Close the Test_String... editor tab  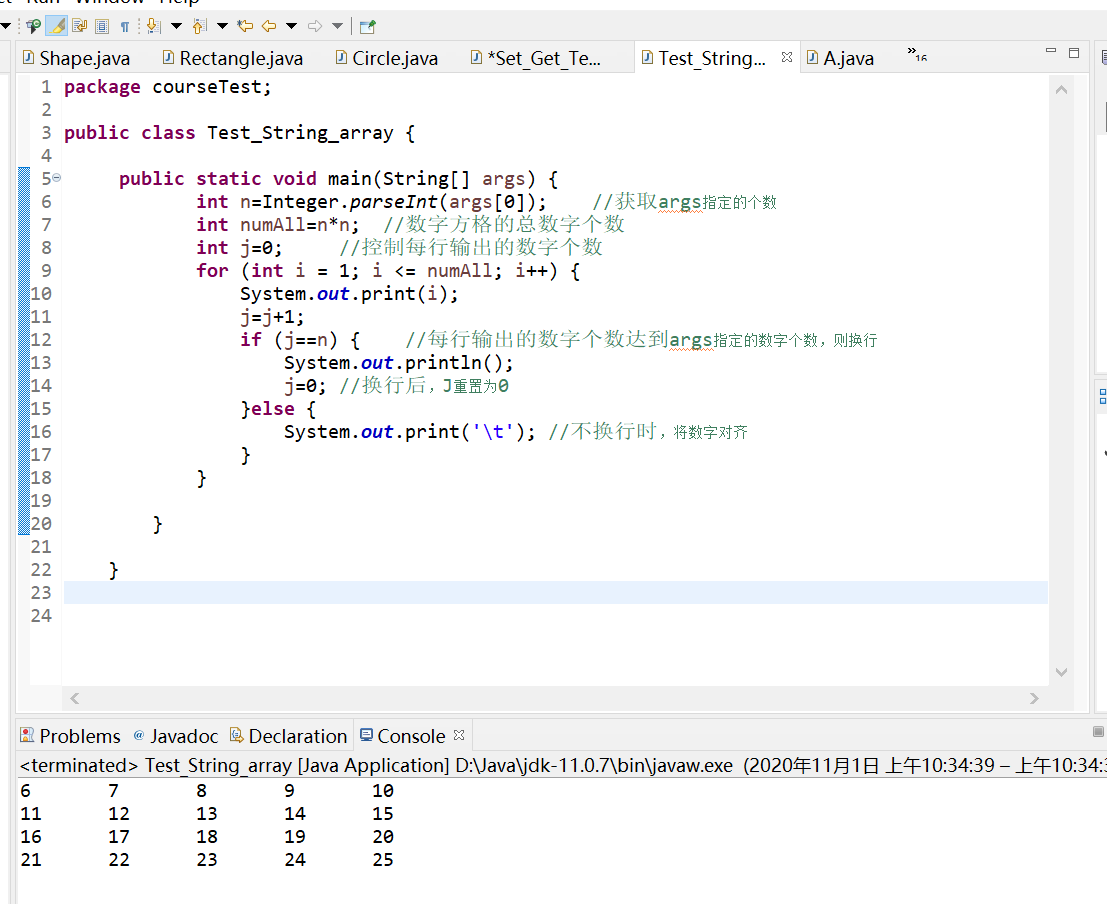tap(786, 57)
